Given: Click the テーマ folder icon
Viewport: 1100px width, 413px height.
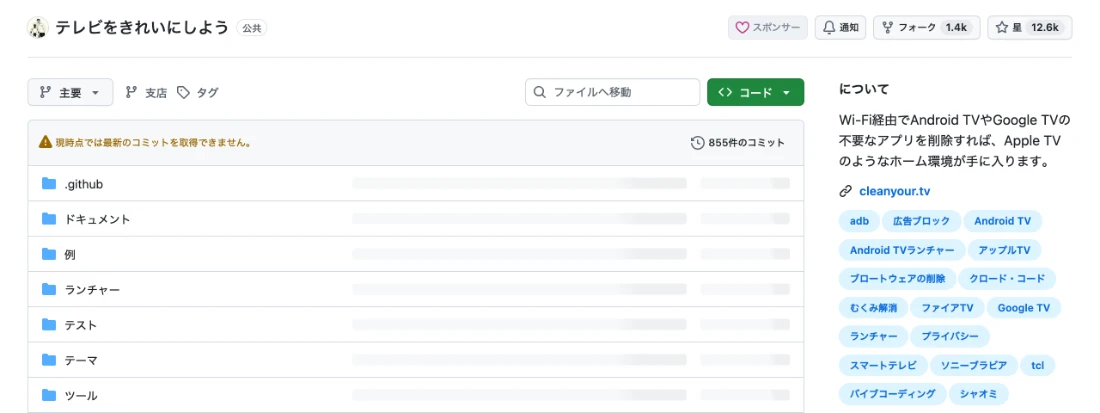Looking at the screenshot, I should (48, 360).
